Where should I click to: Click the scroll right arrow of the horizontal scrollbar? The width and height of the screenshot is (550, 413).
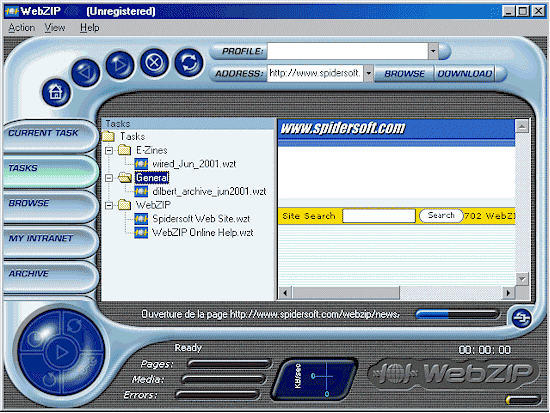(508, 293)
